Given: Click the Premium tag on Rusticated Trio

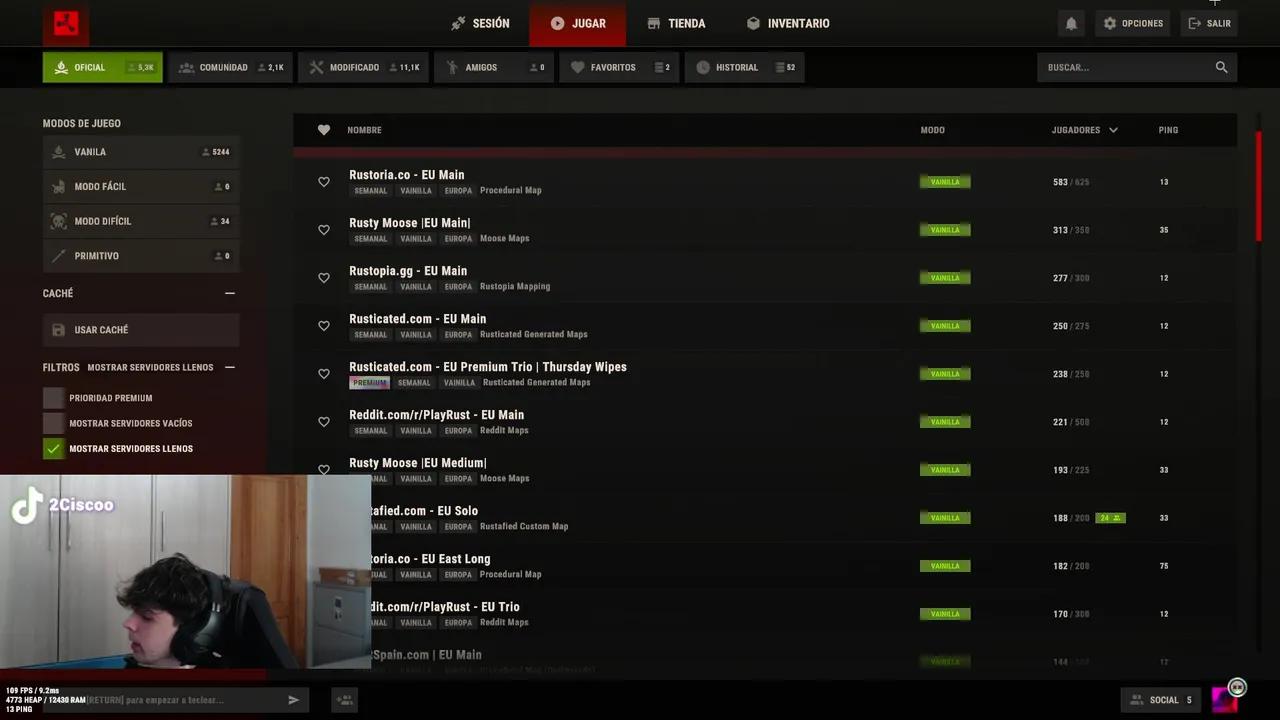Looking at the screenshot, I should click(x=369, y=383).
